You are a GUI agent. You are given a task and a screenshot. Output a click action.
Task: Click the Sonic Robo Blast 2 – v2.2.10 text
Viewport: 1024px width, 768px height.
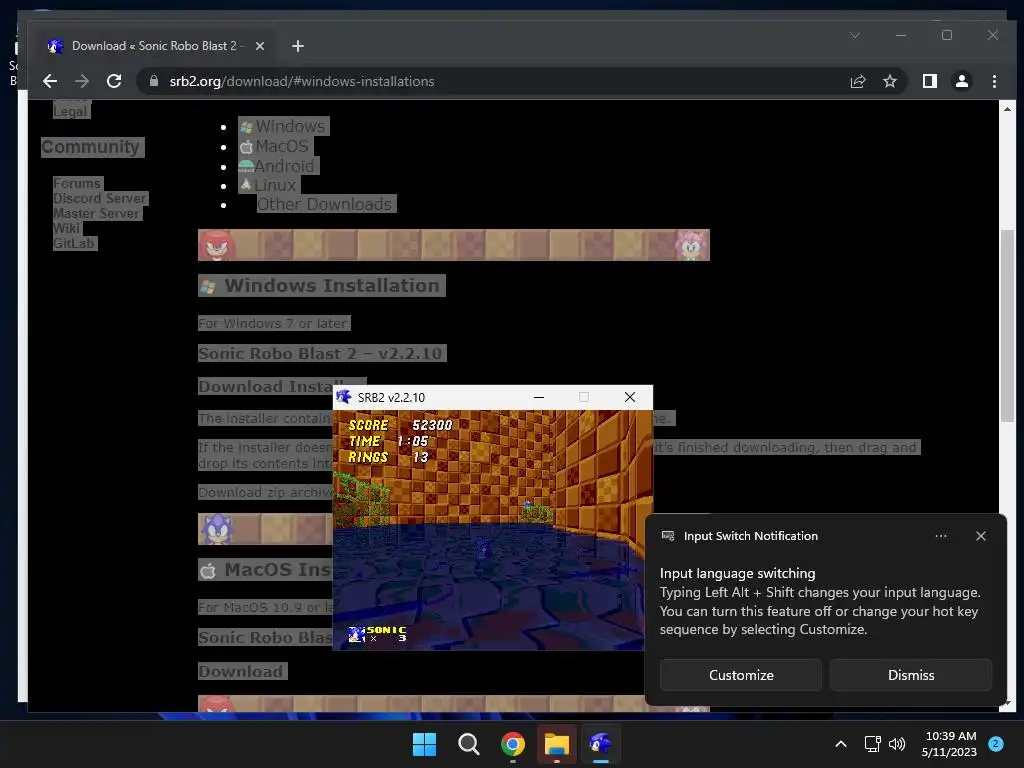[321, 353]
